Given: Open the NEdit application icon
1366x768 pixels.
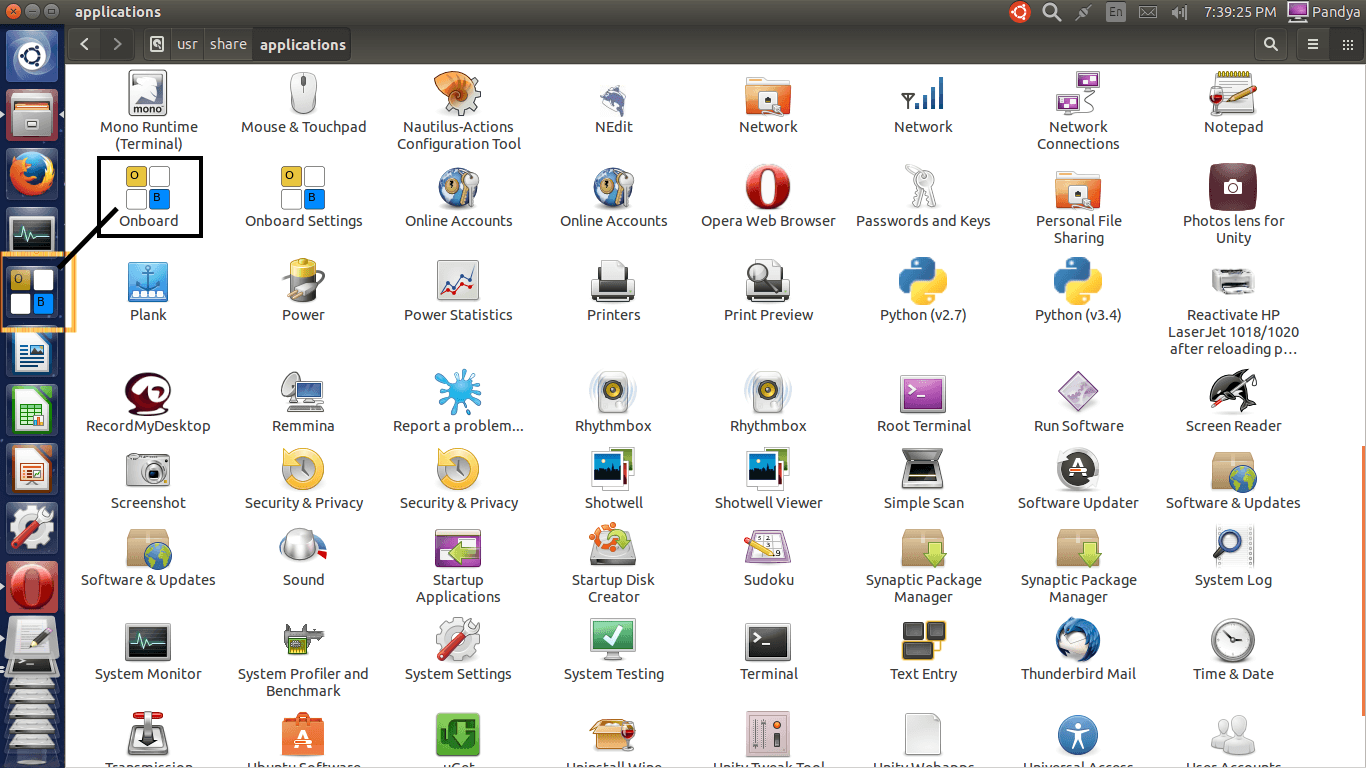Looking at the screenshot, I should (613, 99).
